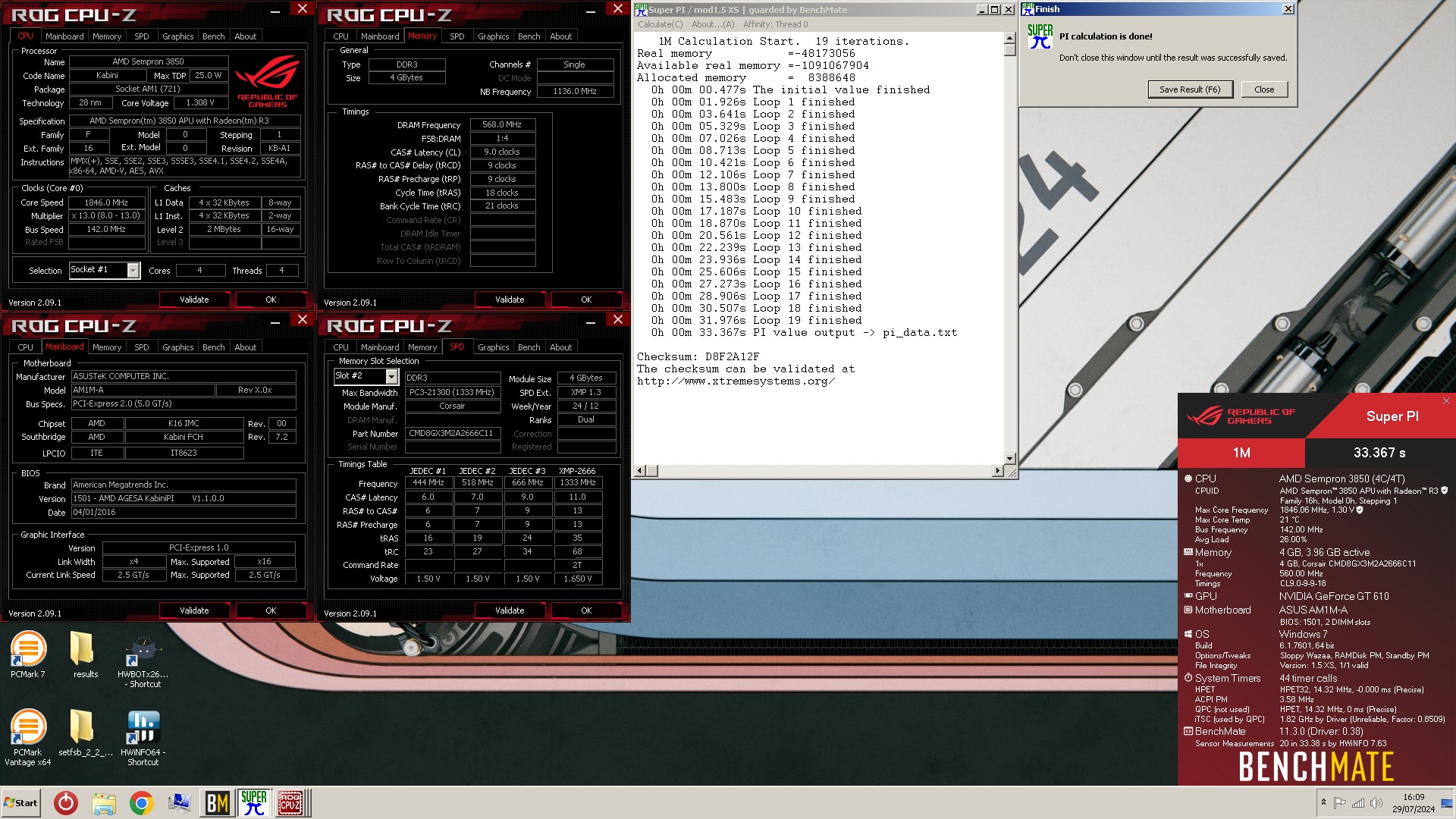The width and height of the screenshot is (1456, 819).
Task: Open About tab in Mainboard CPU-Z window
Action: 245,347
